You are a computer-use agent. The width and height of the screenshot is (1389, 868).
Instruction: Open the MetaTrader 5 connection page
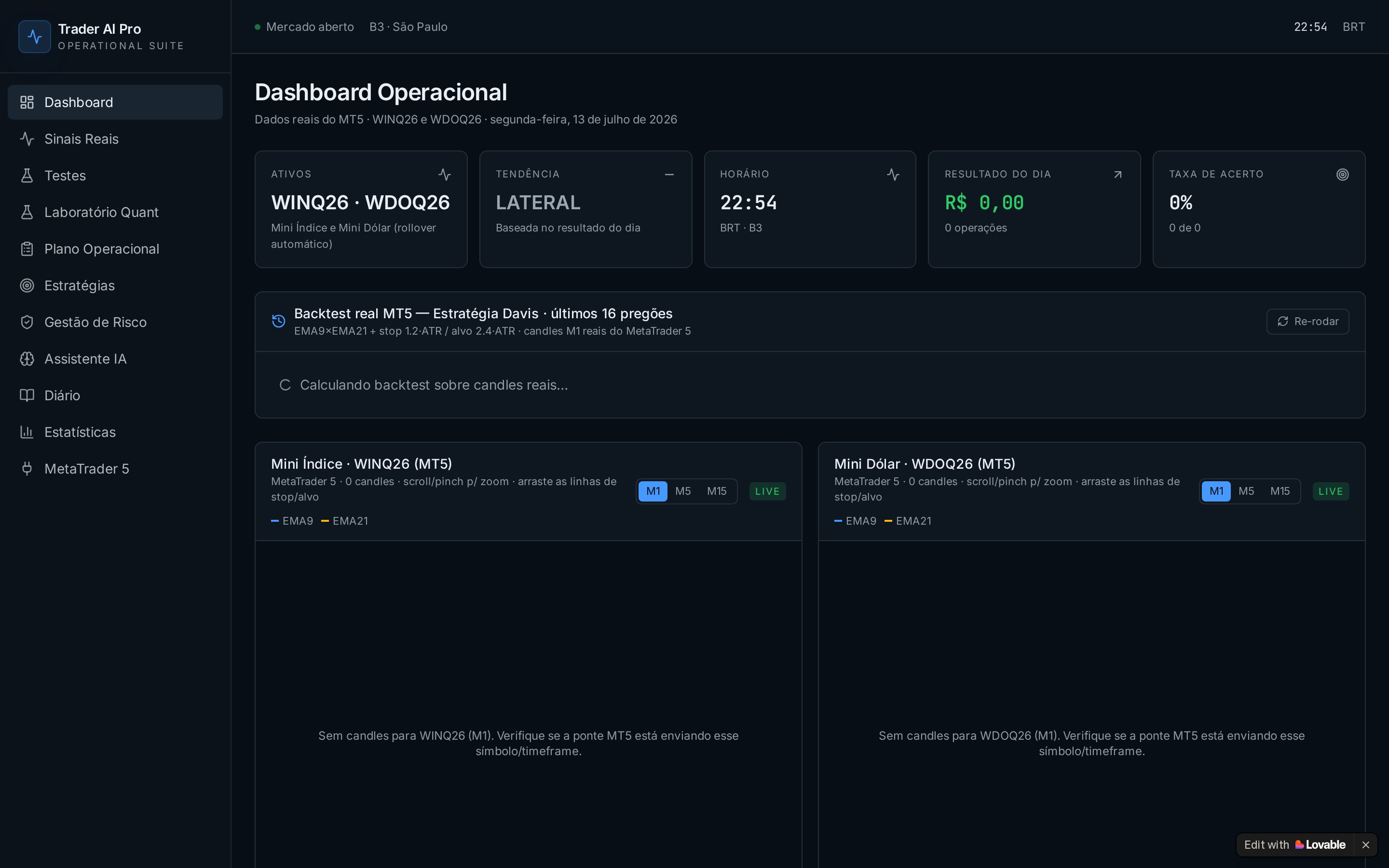[x=115, y=469]
